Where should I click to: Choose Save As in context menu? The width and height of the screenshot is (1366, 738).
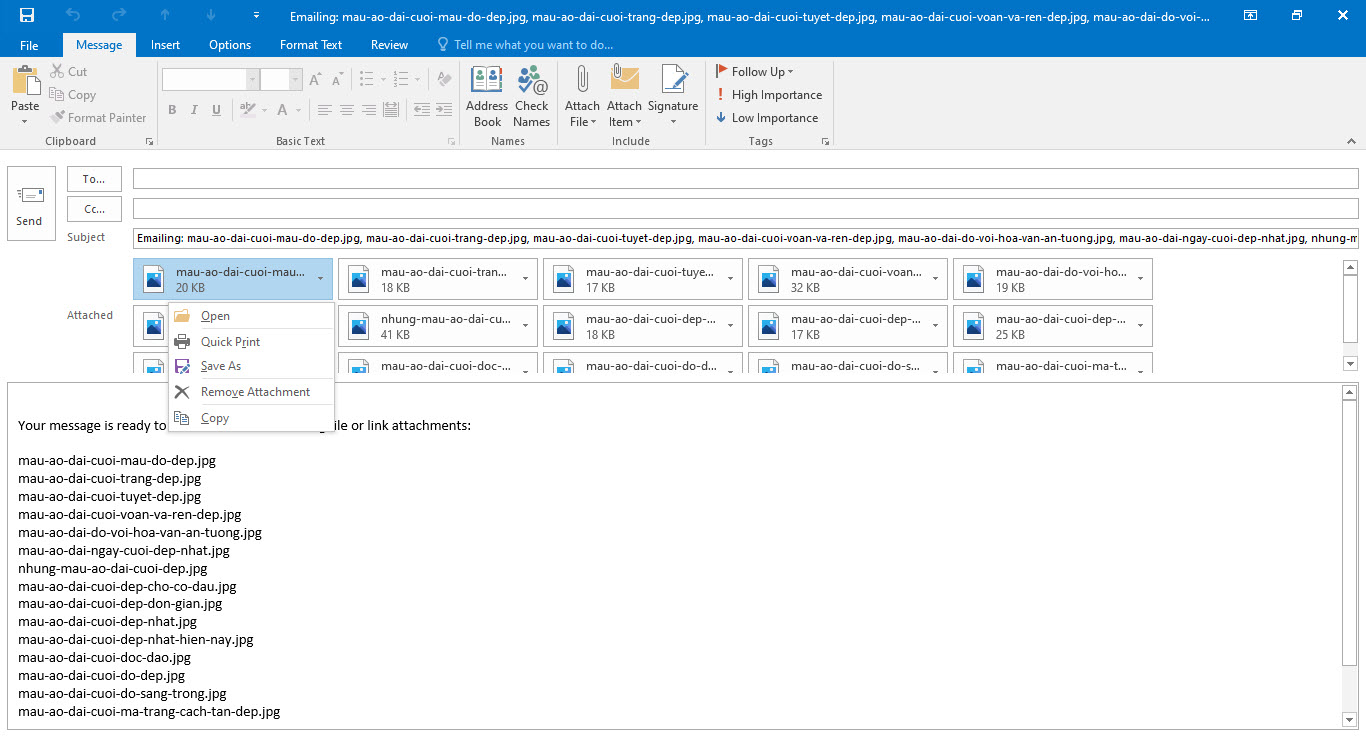pos(251,366)
